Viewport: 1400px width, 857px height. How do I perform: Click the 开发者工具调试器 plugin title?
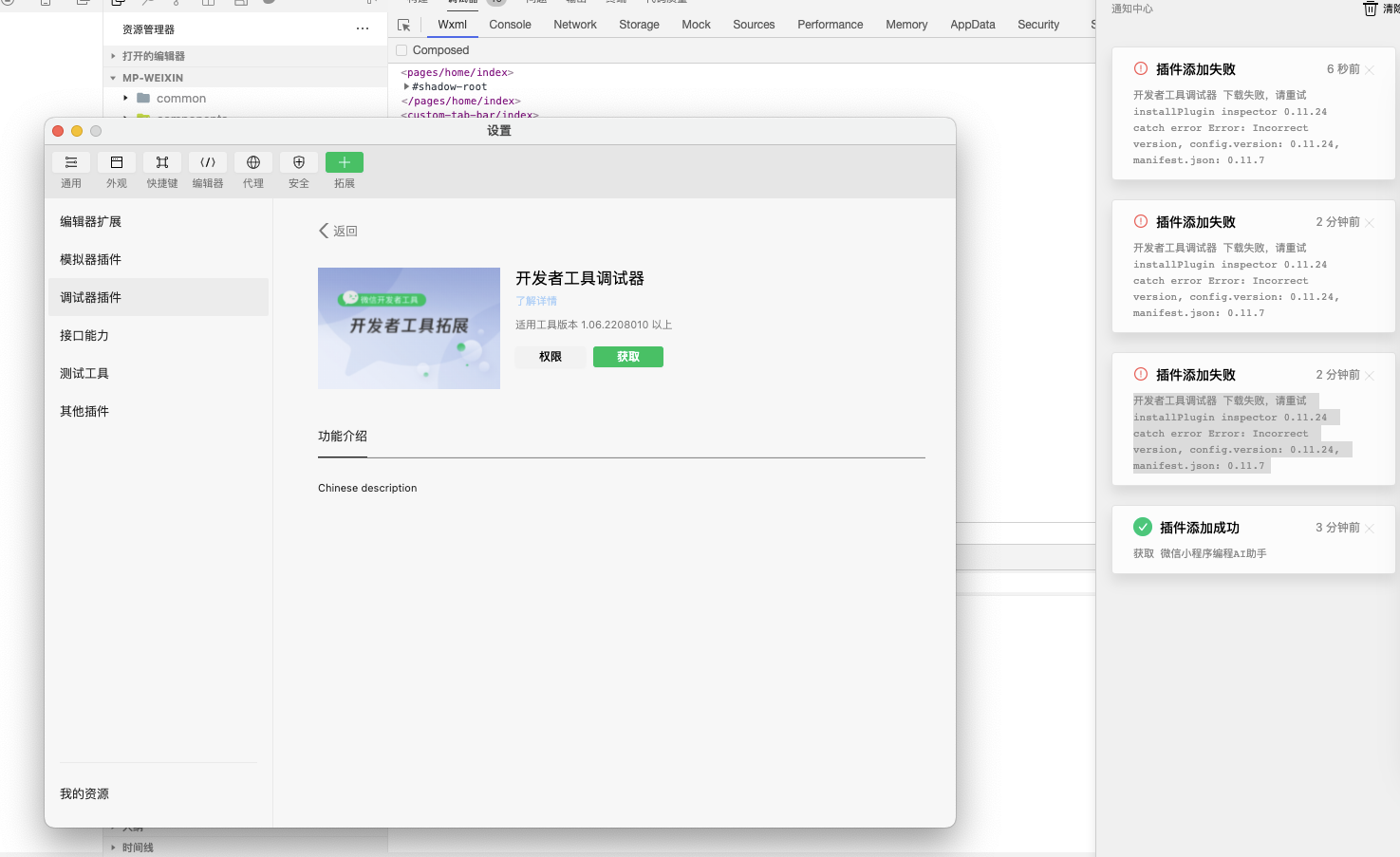(x=580, y=278)
